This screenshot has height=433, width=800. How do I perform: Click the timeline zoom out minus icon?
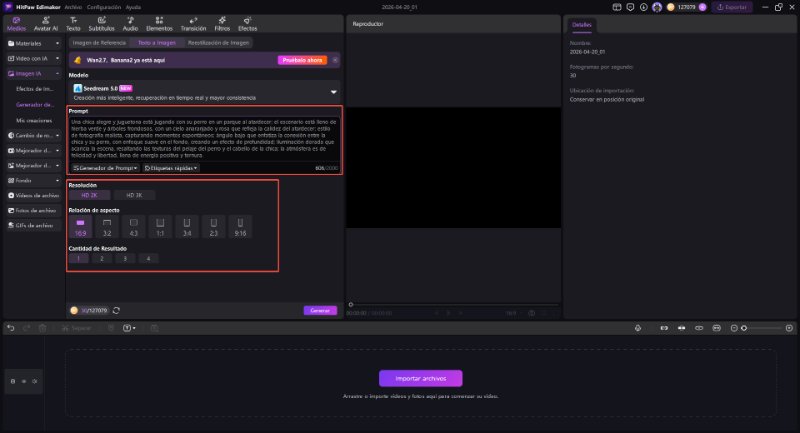pos(734,328)
